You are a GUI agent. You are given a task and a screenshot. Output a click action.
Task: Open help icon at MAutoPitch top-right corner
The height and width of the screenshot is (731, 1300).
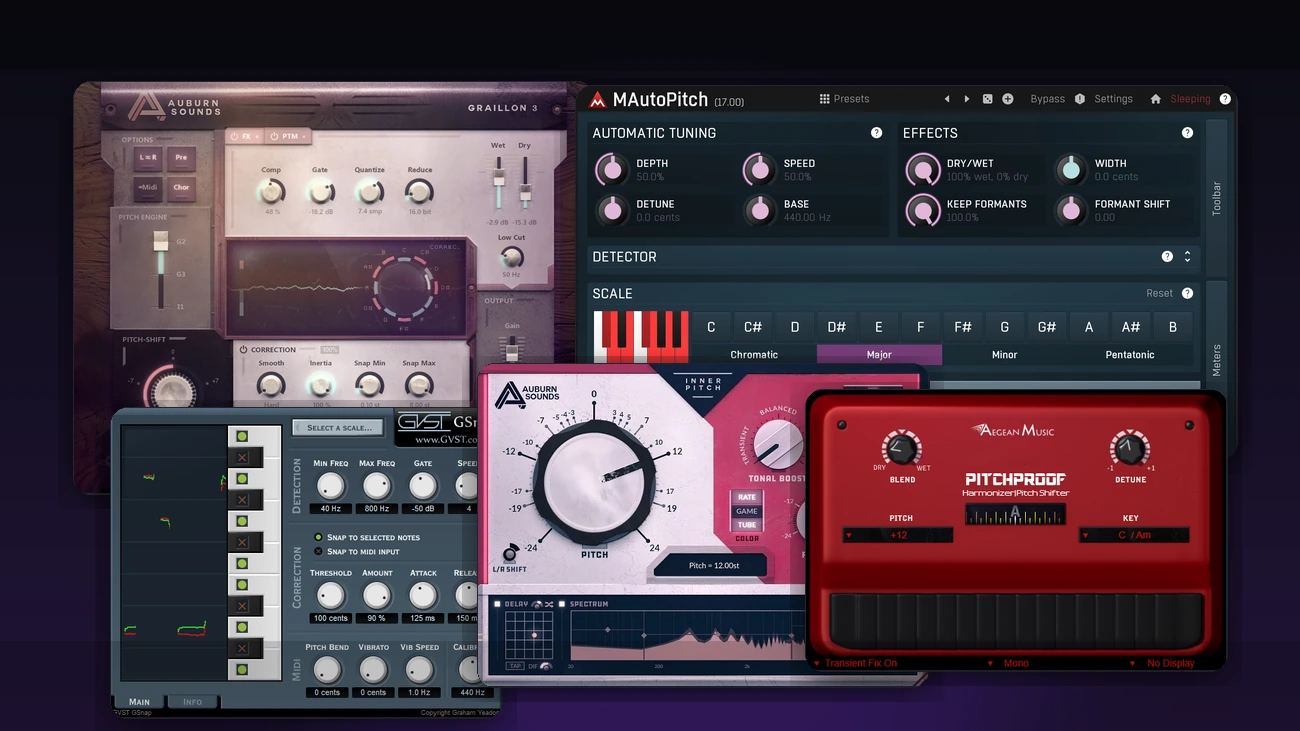tap(1225, 99)
